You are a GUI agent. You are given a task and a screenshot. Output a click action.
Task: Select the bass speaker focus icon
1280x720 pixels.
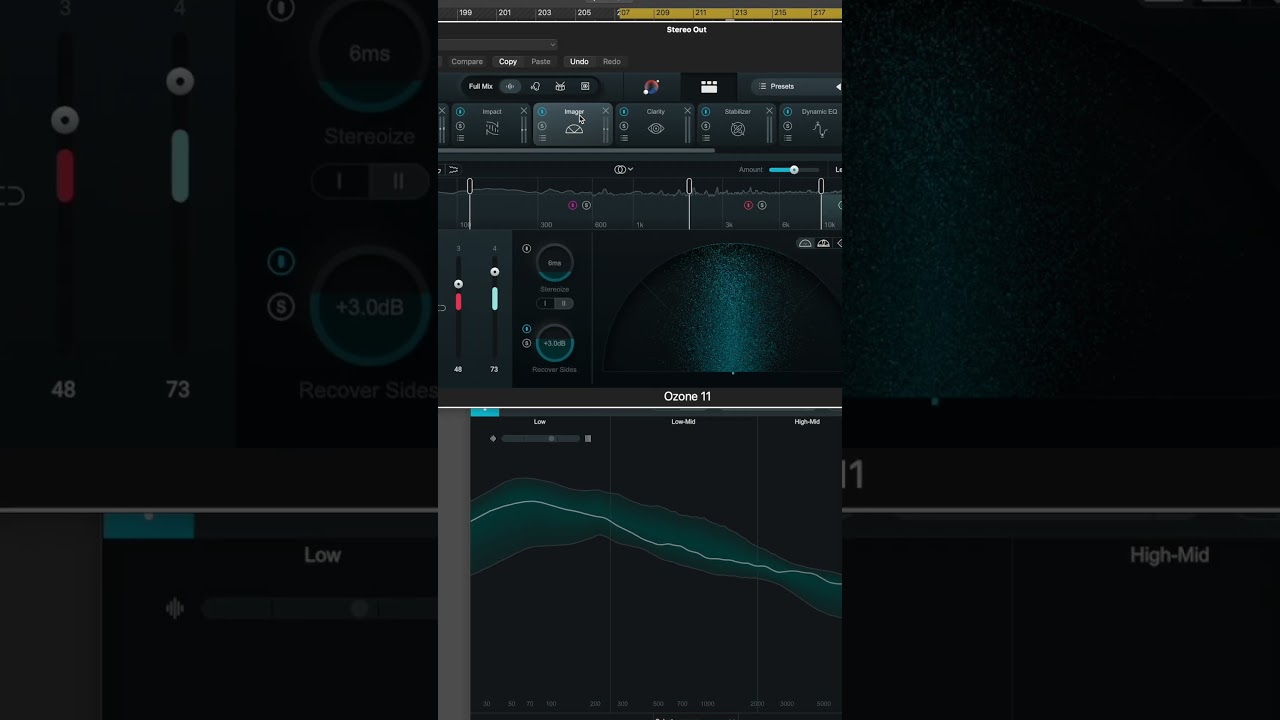point(585,86)
